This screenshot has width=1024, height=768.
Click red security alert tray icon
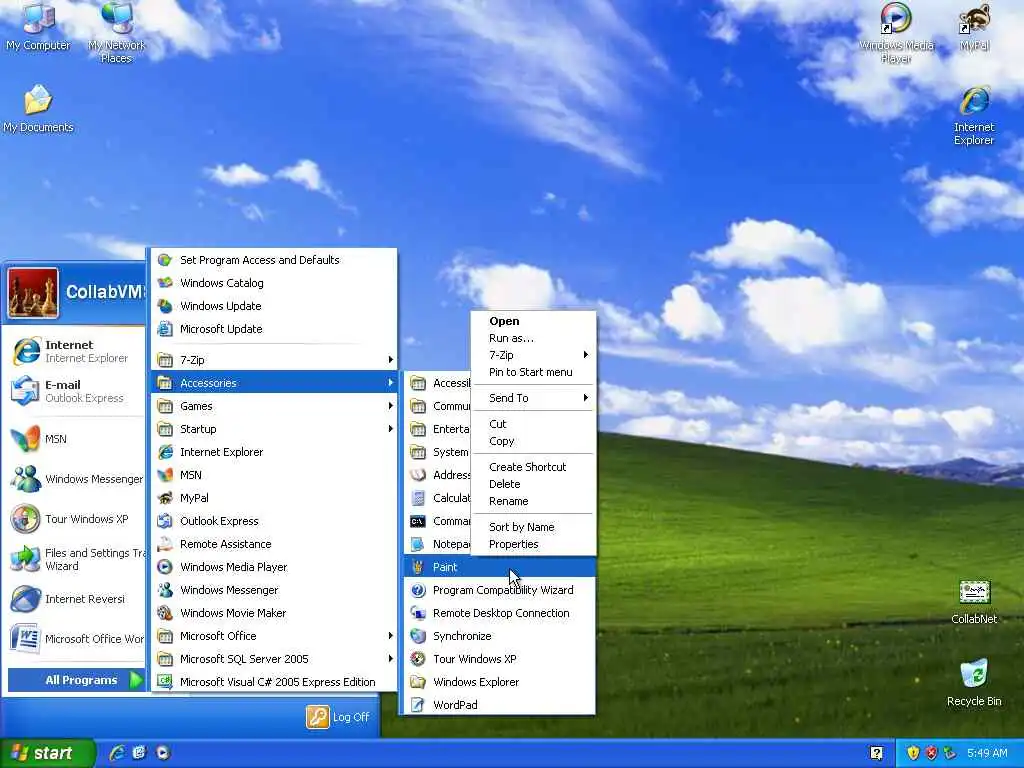click(x=931, y=753)
